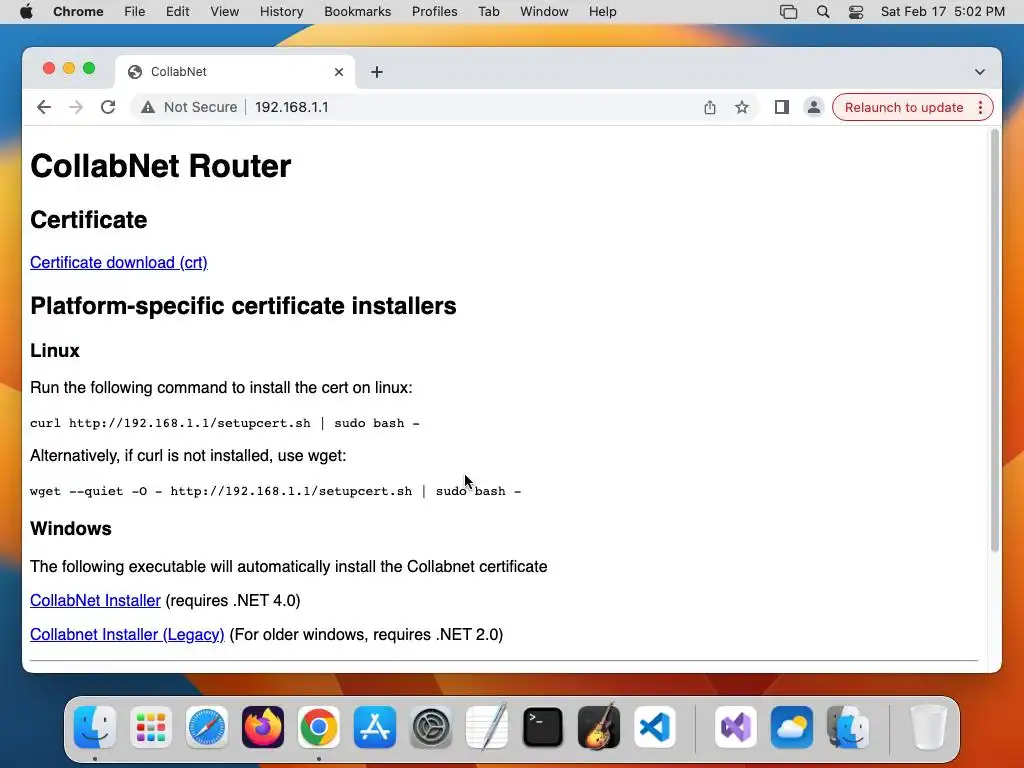This screenshot has height=768, width=1024.
Task: Click the date and time display
Action: [x=942, y=12]
